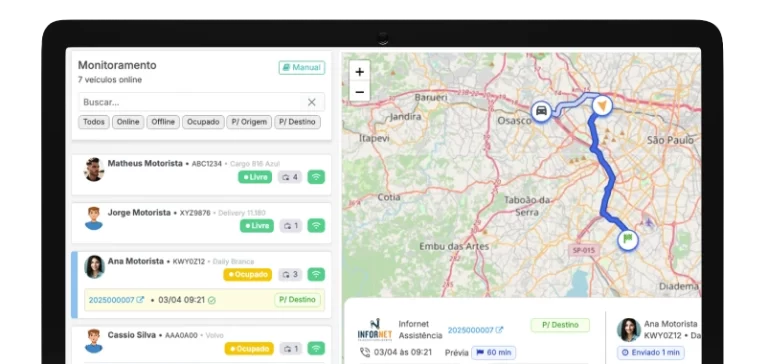
Task: Click the Infornet logo in details panel
Action: coord(374,330)
